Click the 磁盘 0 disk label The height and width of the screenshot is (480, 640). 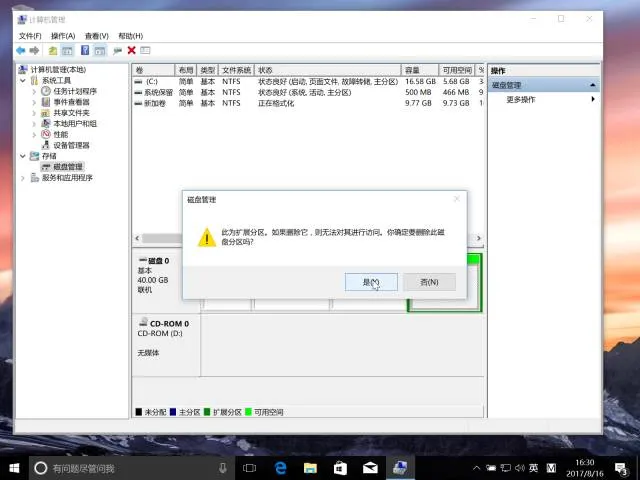158,261
